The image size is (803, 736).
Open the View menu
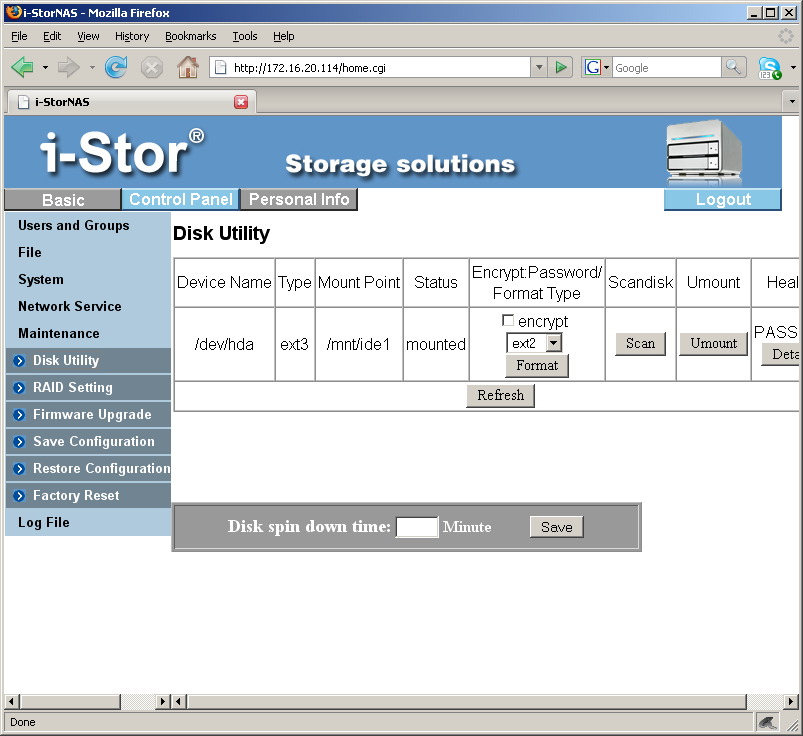click(88, 36)
